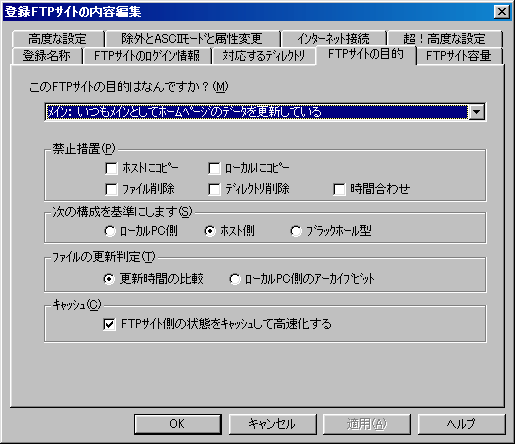Select the ローカルPC側 radio button
Screen dimensions: 515x444
110,231
